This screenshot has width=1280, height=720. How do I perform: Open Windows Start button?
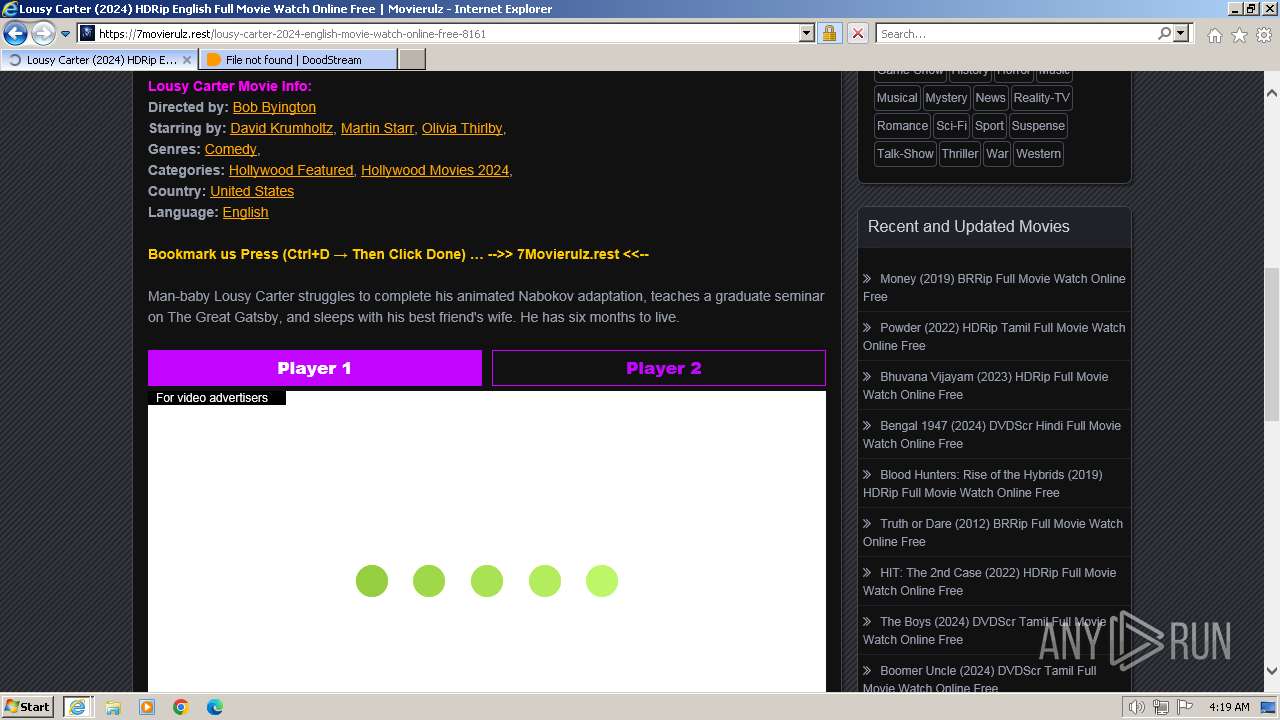click(x=28, y=706)
